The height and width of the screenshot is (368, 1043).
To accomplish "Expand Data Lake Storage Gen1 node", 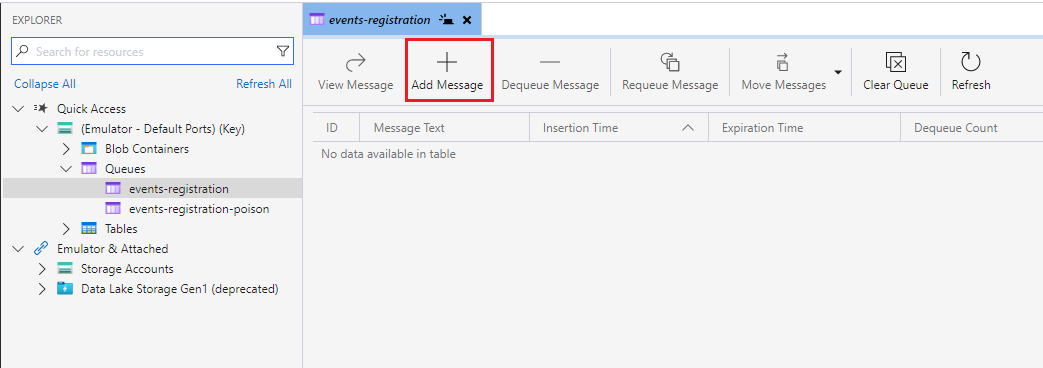I will click(x=42, y=289).
